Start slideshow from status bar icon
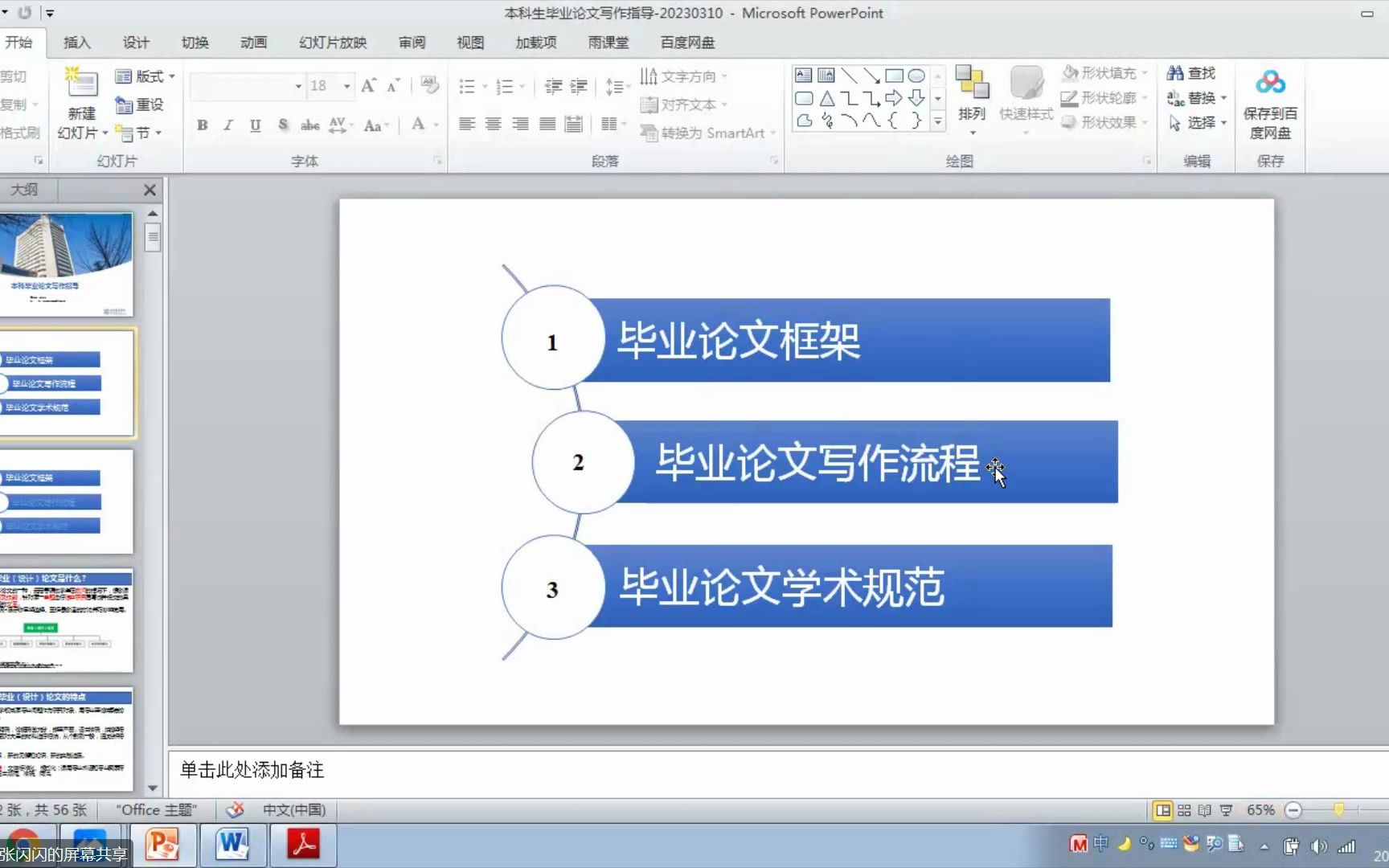1389x868 pixels. tap(1225, 810)
